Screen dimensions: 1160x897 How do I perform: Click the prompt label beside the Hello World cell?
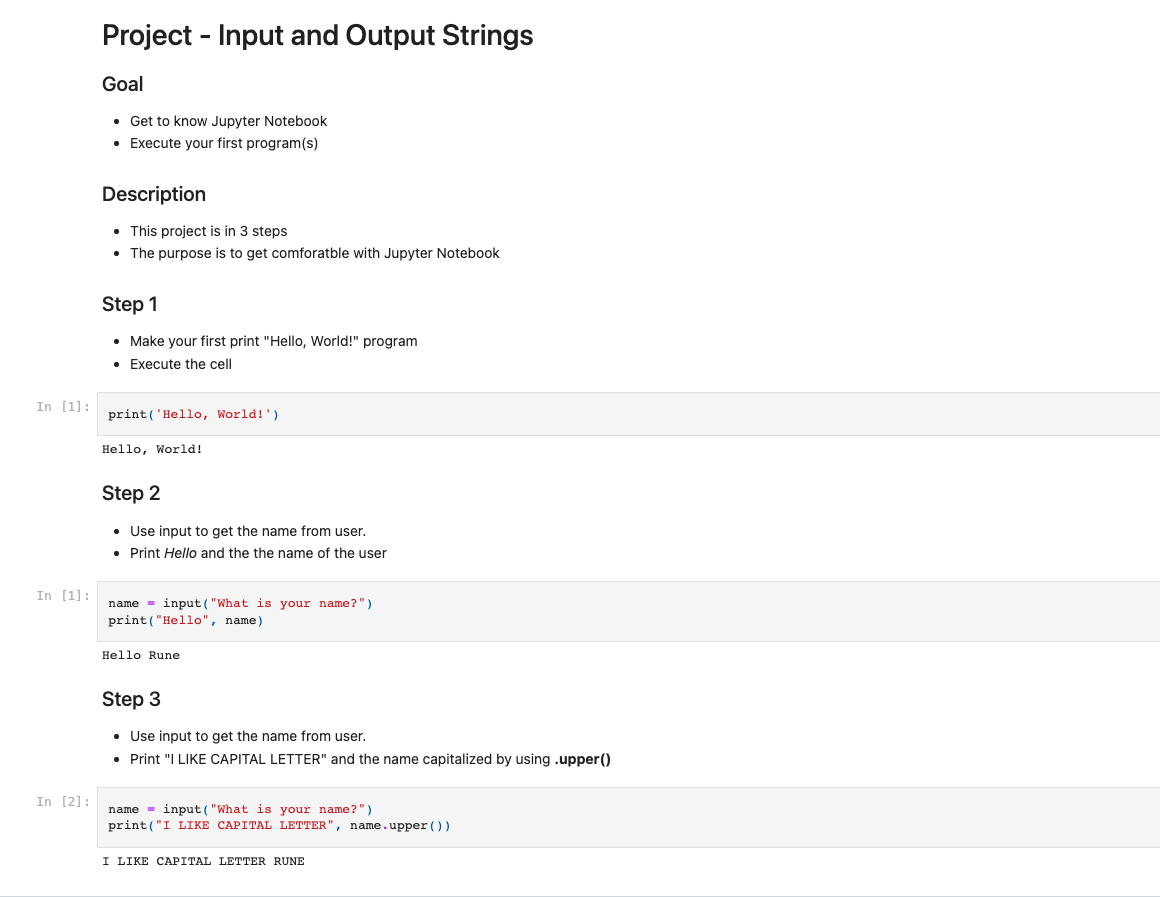click(x=63, y=407)
